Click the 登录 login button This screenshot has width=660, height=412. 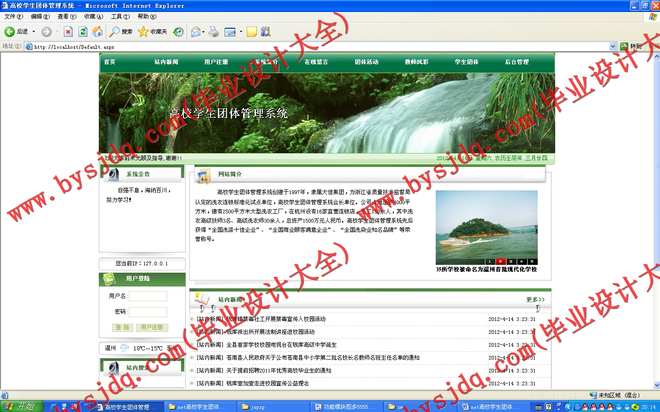click(x=120, y=327)
